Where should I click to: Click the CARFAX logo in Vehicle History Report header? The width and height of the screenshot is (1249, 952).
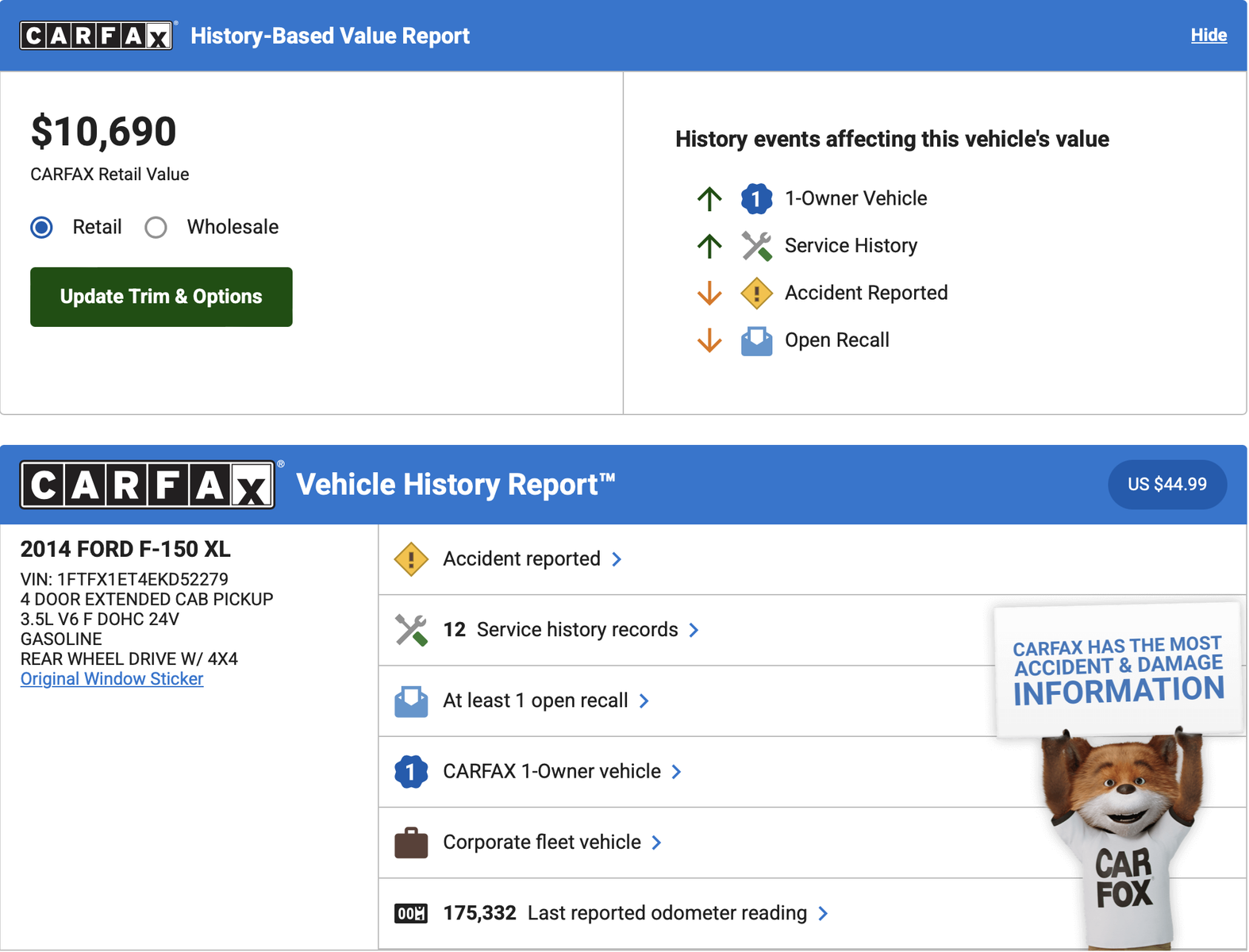tap(148, 485)
